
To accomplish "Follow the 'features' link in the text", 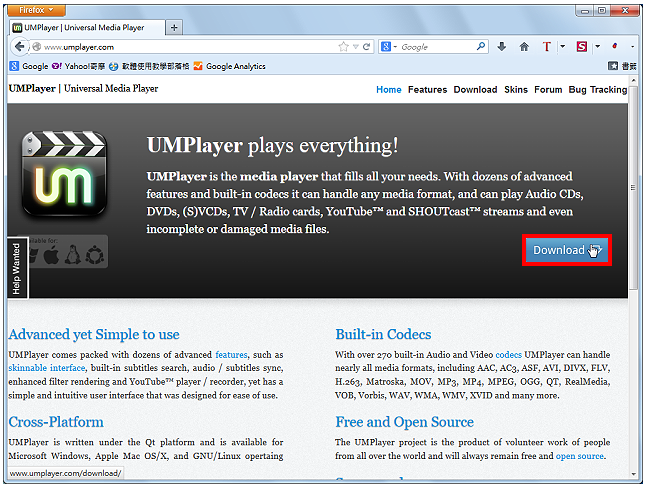I will pyautogui.click(x=231, y=355).
